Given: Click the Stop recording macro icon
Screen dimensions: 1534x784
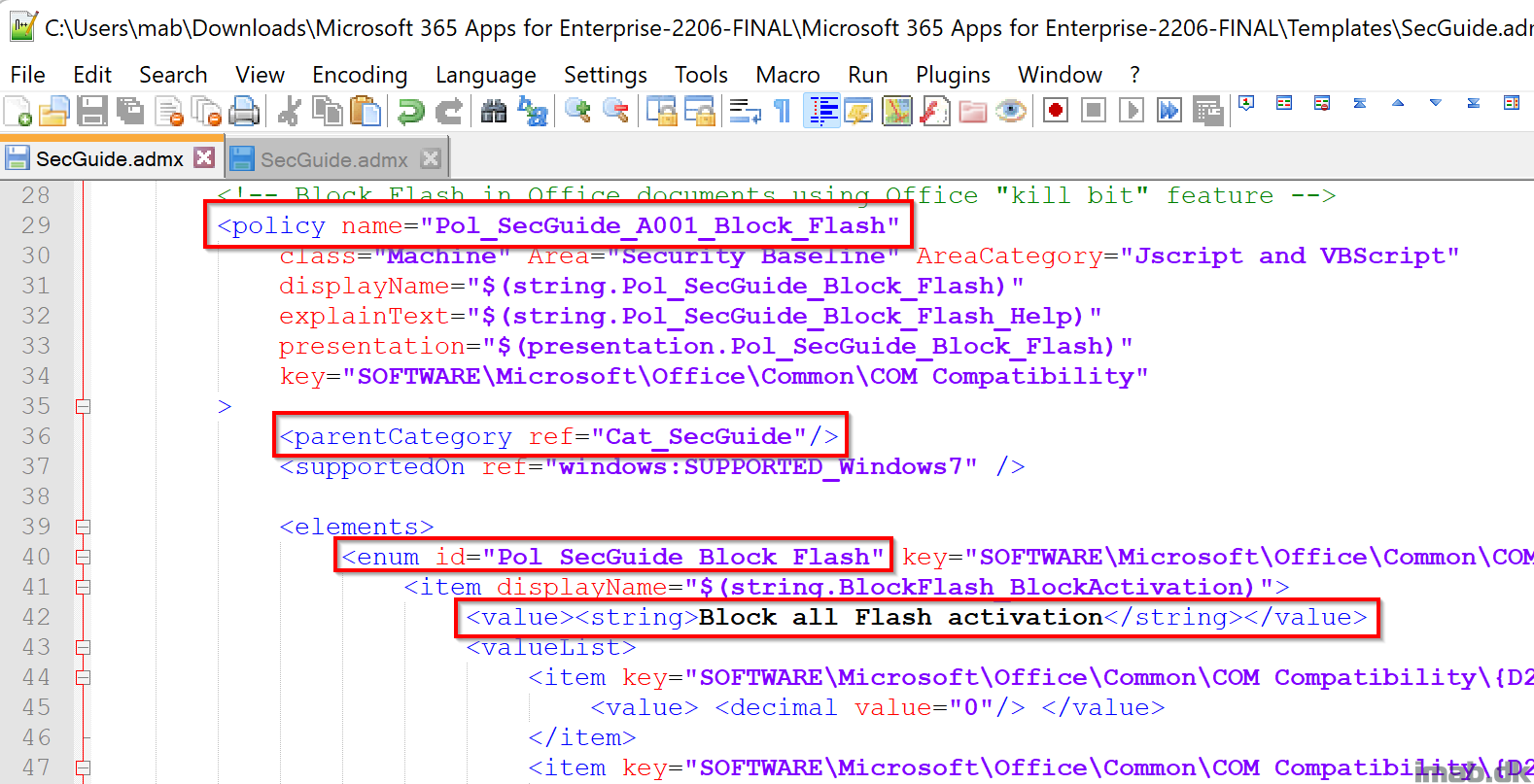Looking at the screenshot, I should click(1094, 111).
